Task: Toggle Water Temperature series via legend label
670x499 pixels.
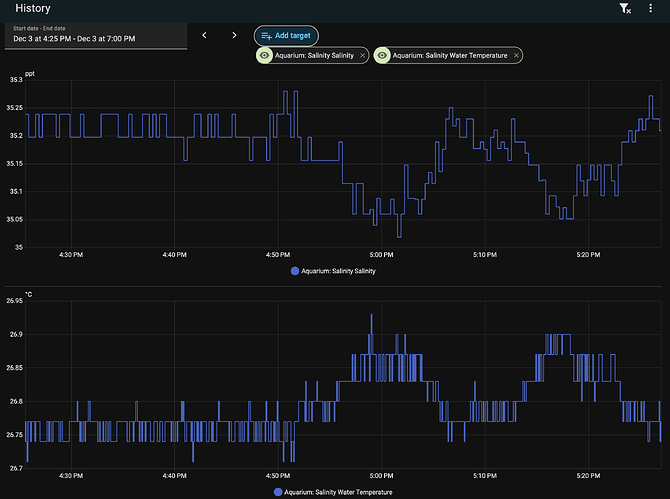Action: tap(338, 492)
